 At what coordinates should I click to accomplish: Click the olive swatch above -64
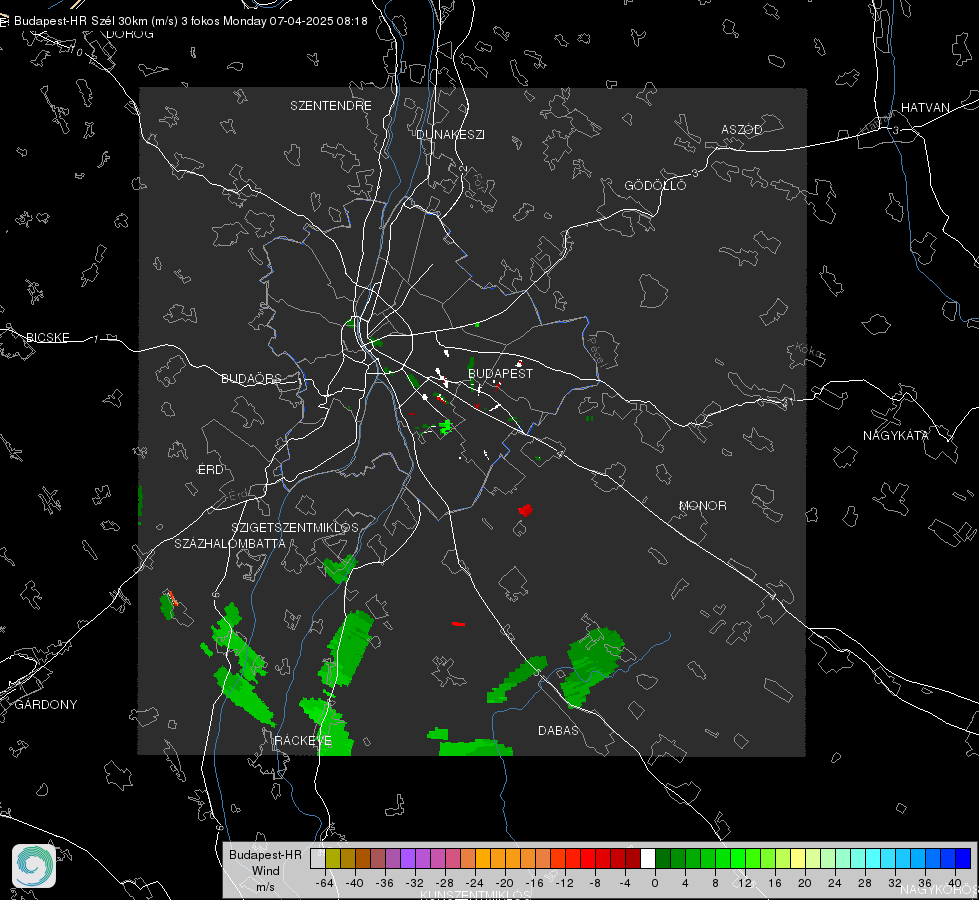[x=333, y=859]
